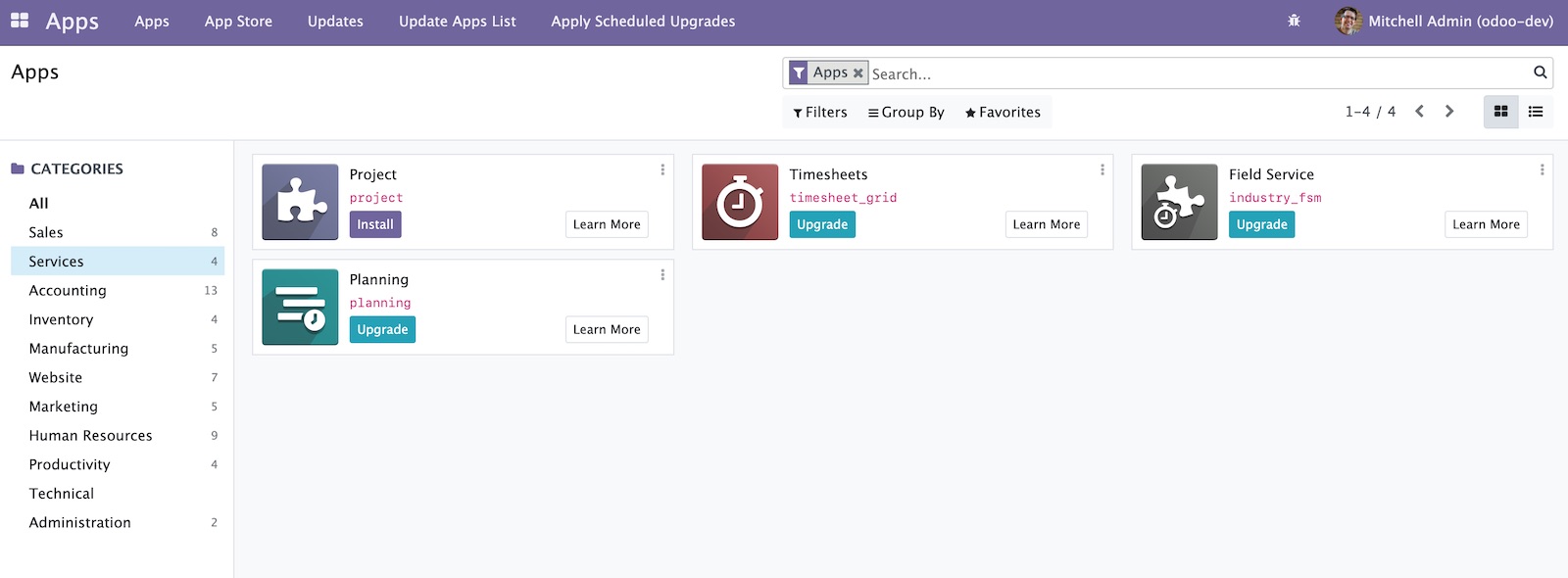The height and width of the screenshot is (578, 1568).
Task: Learn more about Timesheets
Action: (1047, 224)
